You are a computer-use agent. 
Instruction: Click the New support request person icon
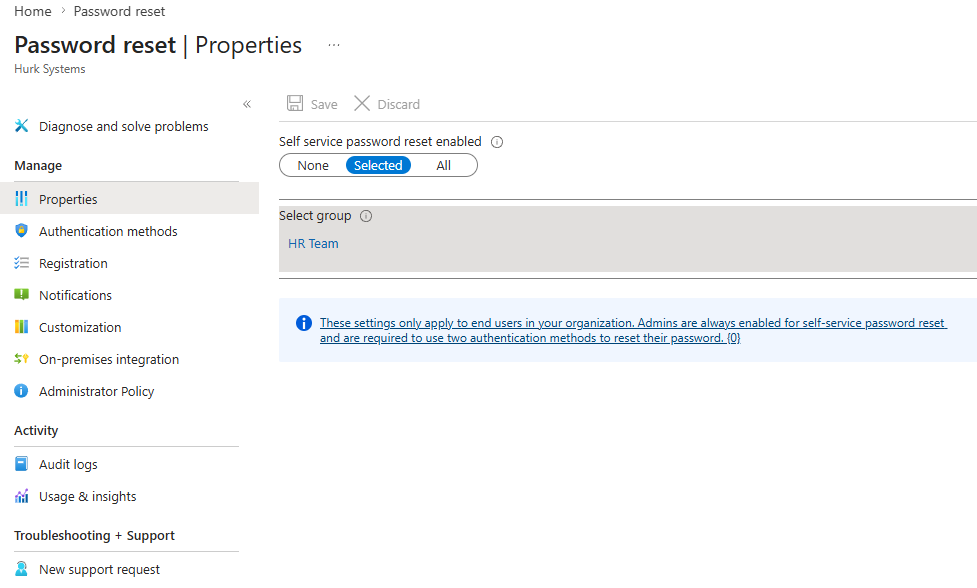(x=21, y=569)
